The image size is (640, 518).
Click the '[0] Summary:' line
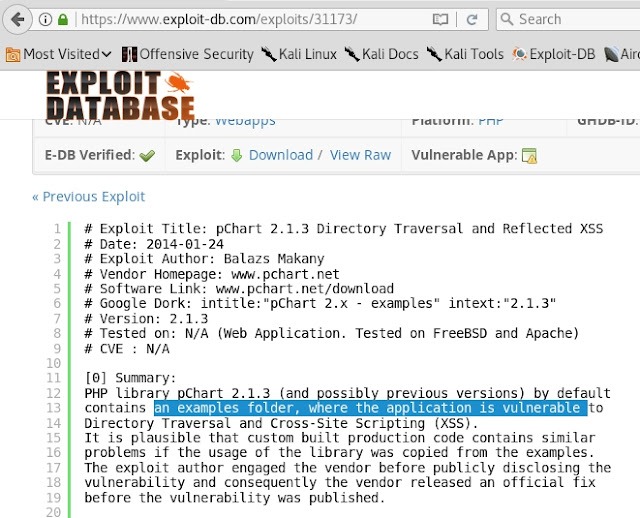tap(130, 378)
